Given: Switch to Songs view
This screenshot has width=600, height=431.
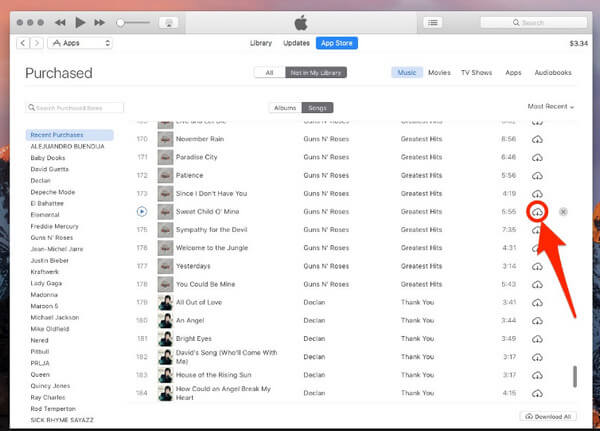Looking at the screenshot, I should (317, 108).
